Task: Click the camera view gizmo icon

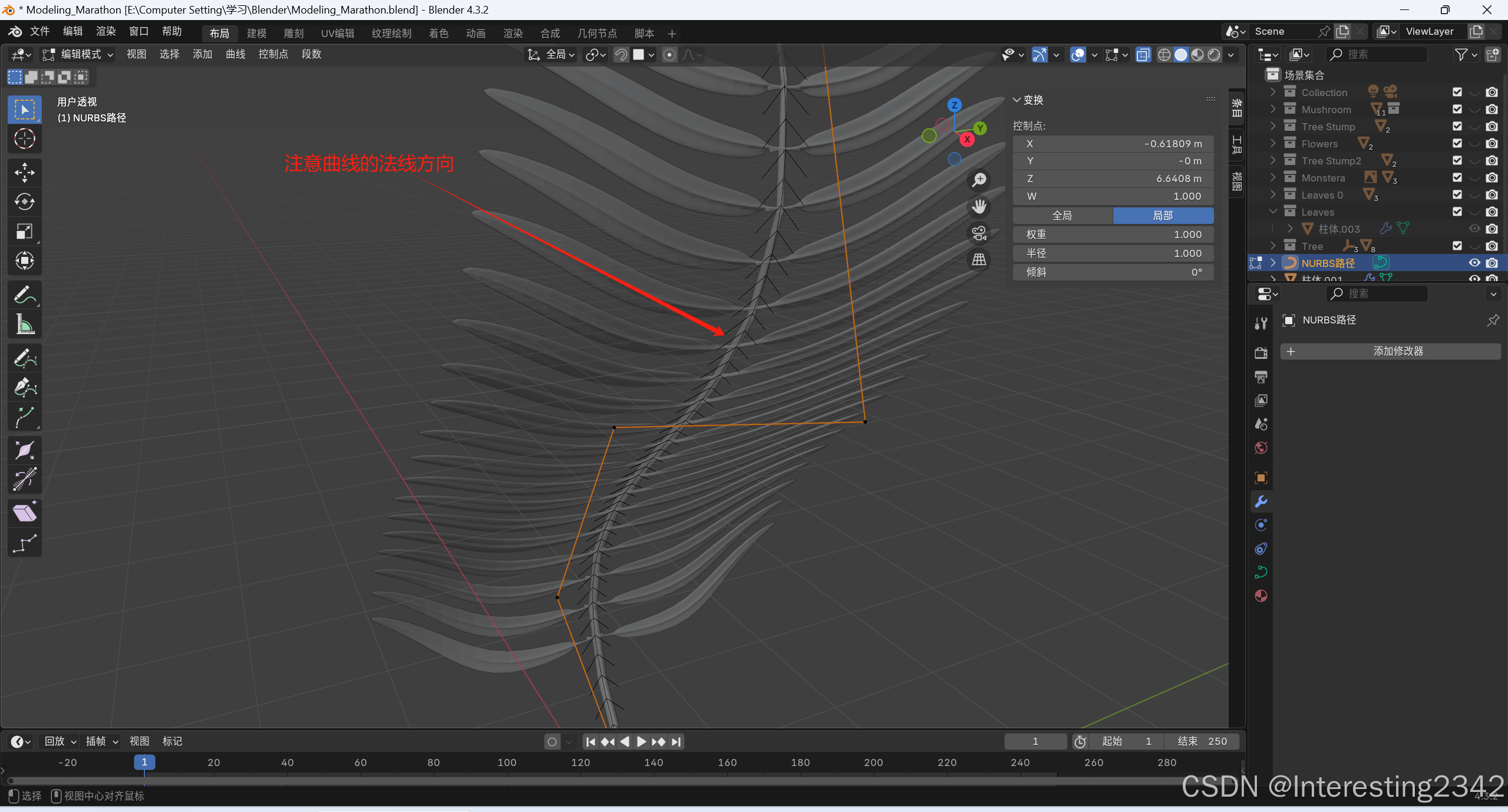Action: 979,233
